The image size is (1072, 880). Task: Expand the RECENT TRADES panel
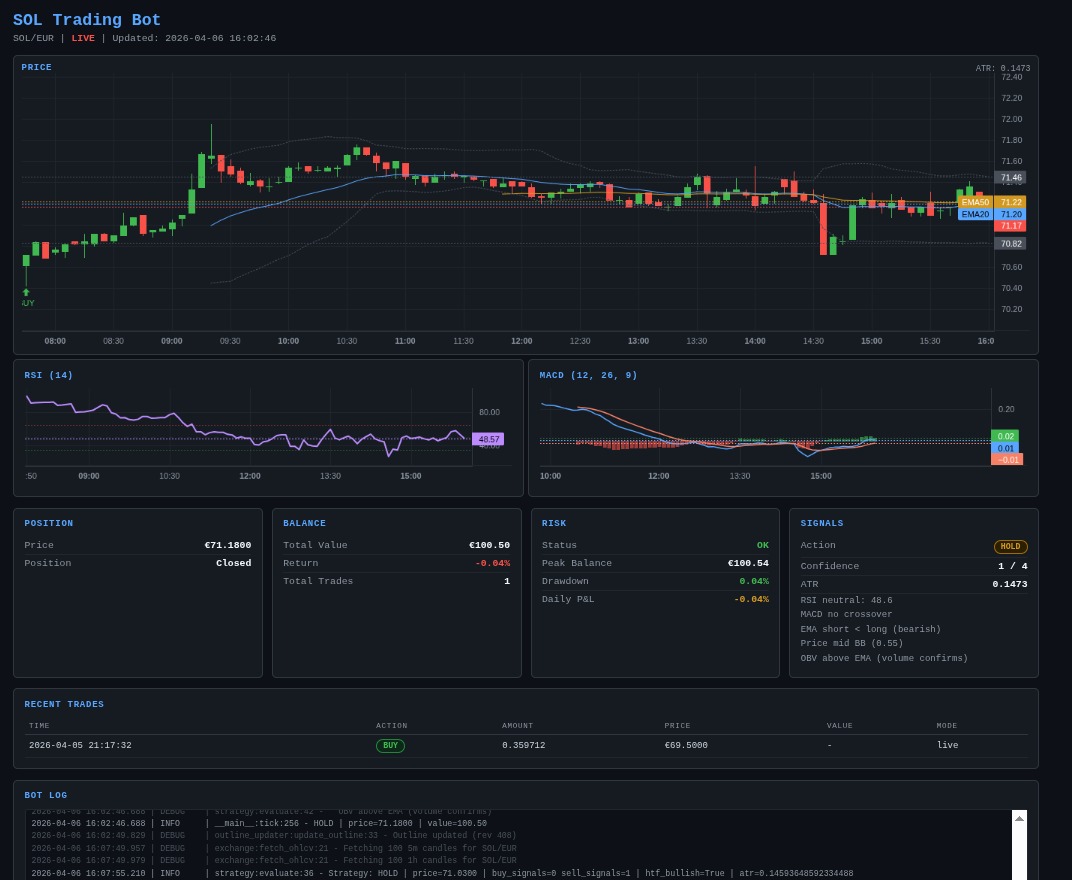point(64,704)
